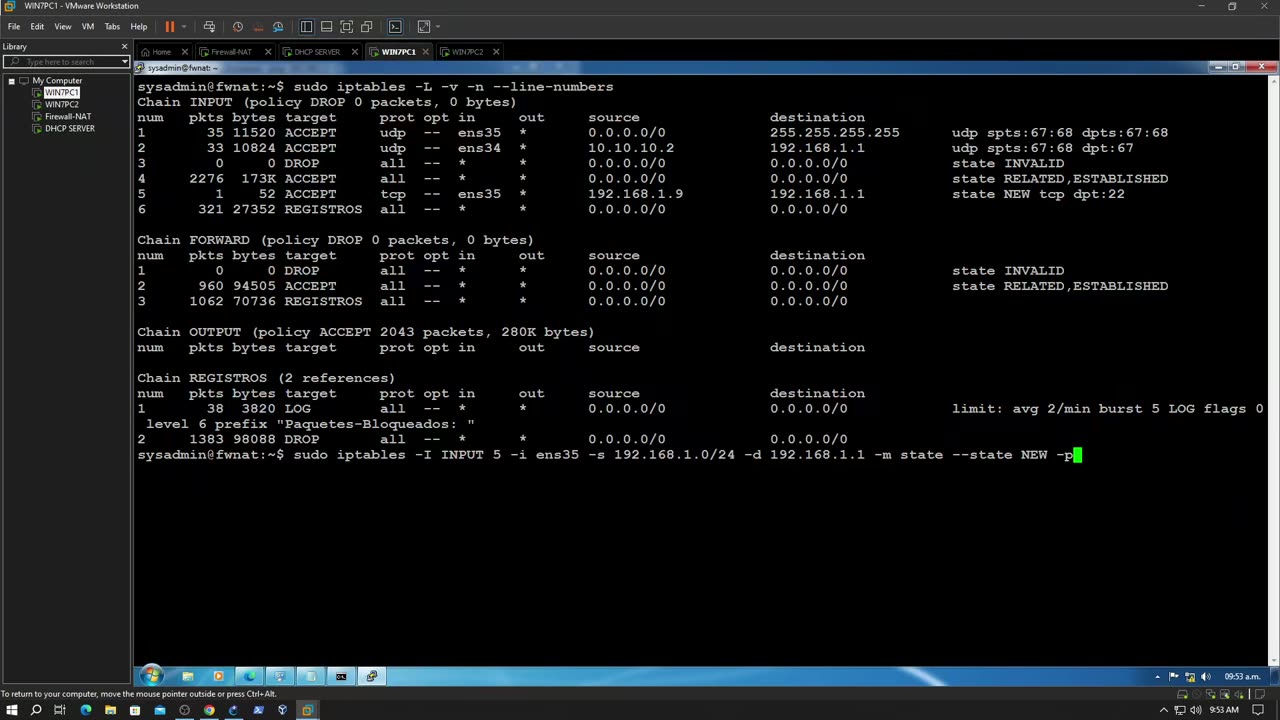Screen dimensions: 1280x720
Task: Open the stretch guest dropdown arrow
Action: [437, 27]
